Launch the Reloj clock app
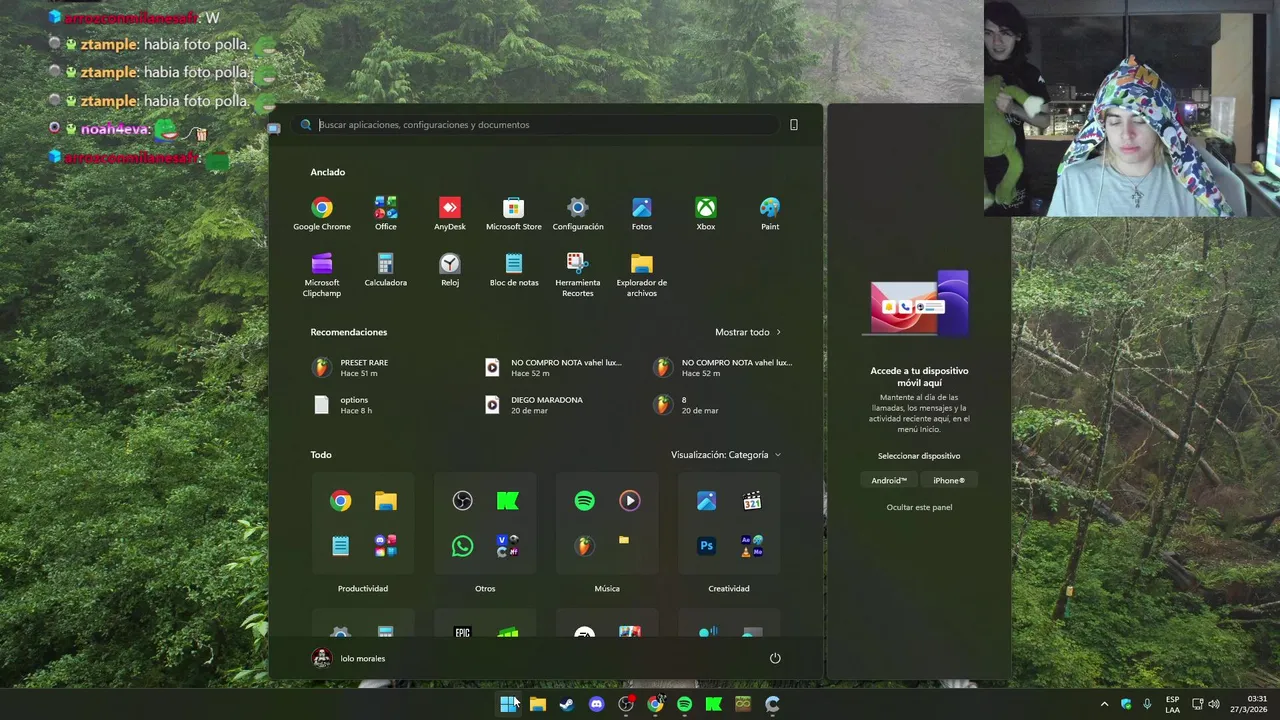The image size is (1280, 720). pyautogui.click(x=450, y=270)
